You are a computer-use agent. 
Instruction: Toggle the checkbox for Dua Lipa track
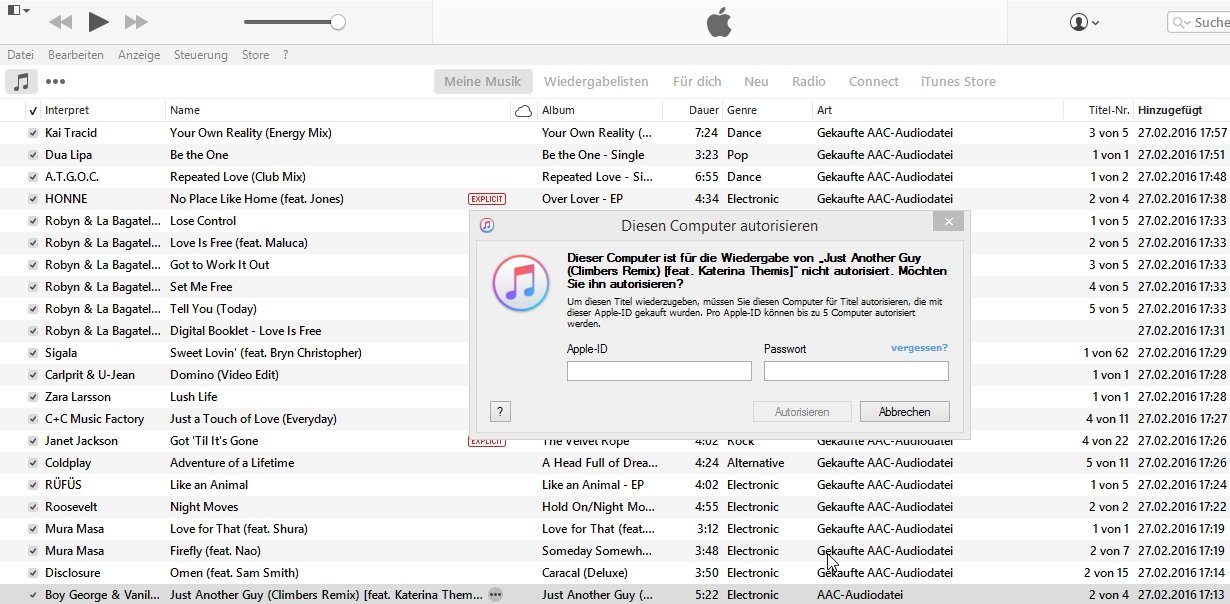pos(33,155)
